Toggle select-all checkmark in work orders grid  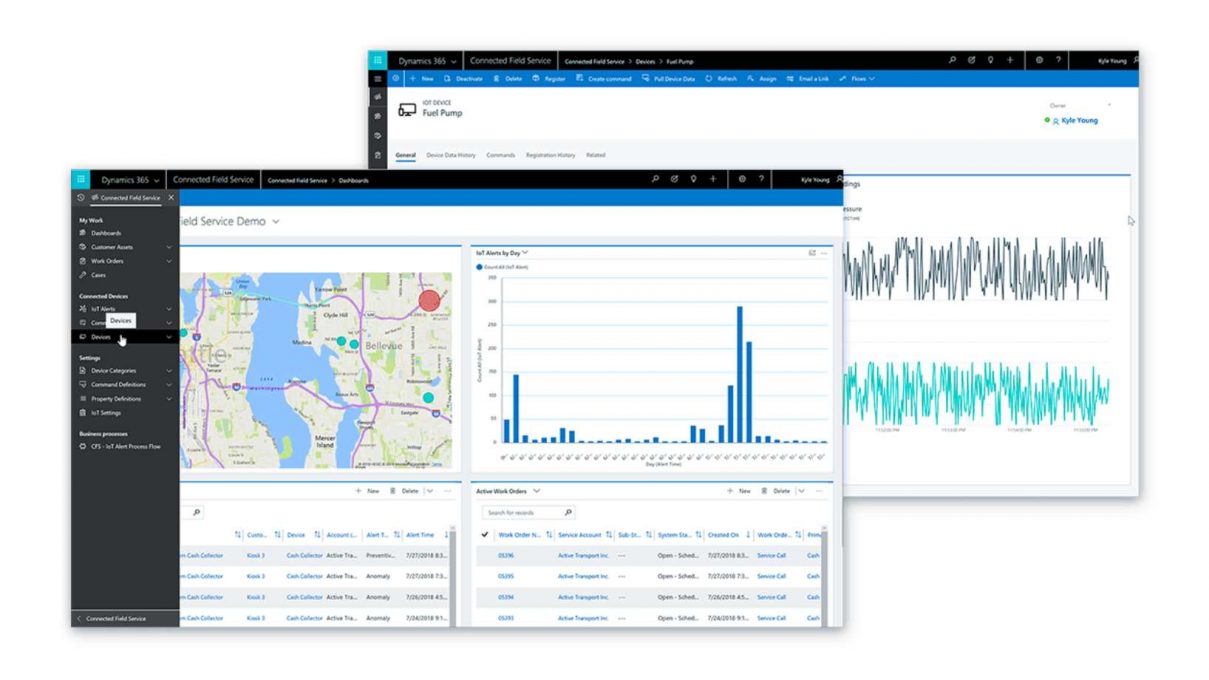(x=485, y=535)
